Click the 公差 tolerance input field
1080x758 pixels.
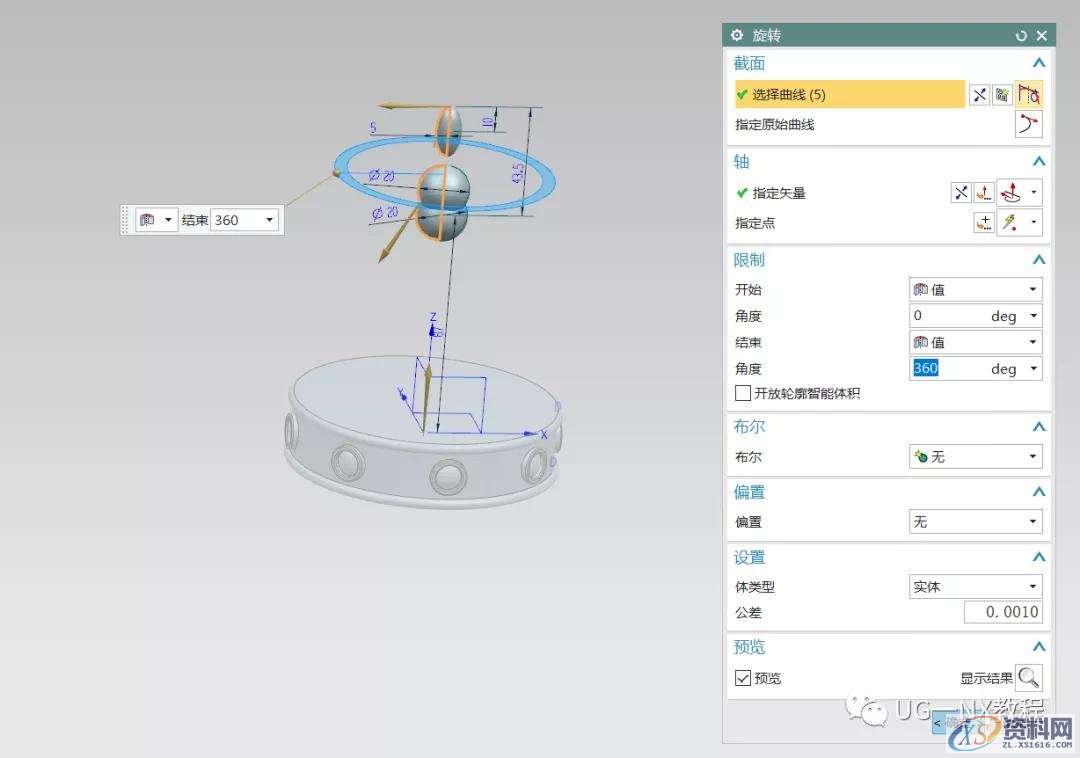1003,612
